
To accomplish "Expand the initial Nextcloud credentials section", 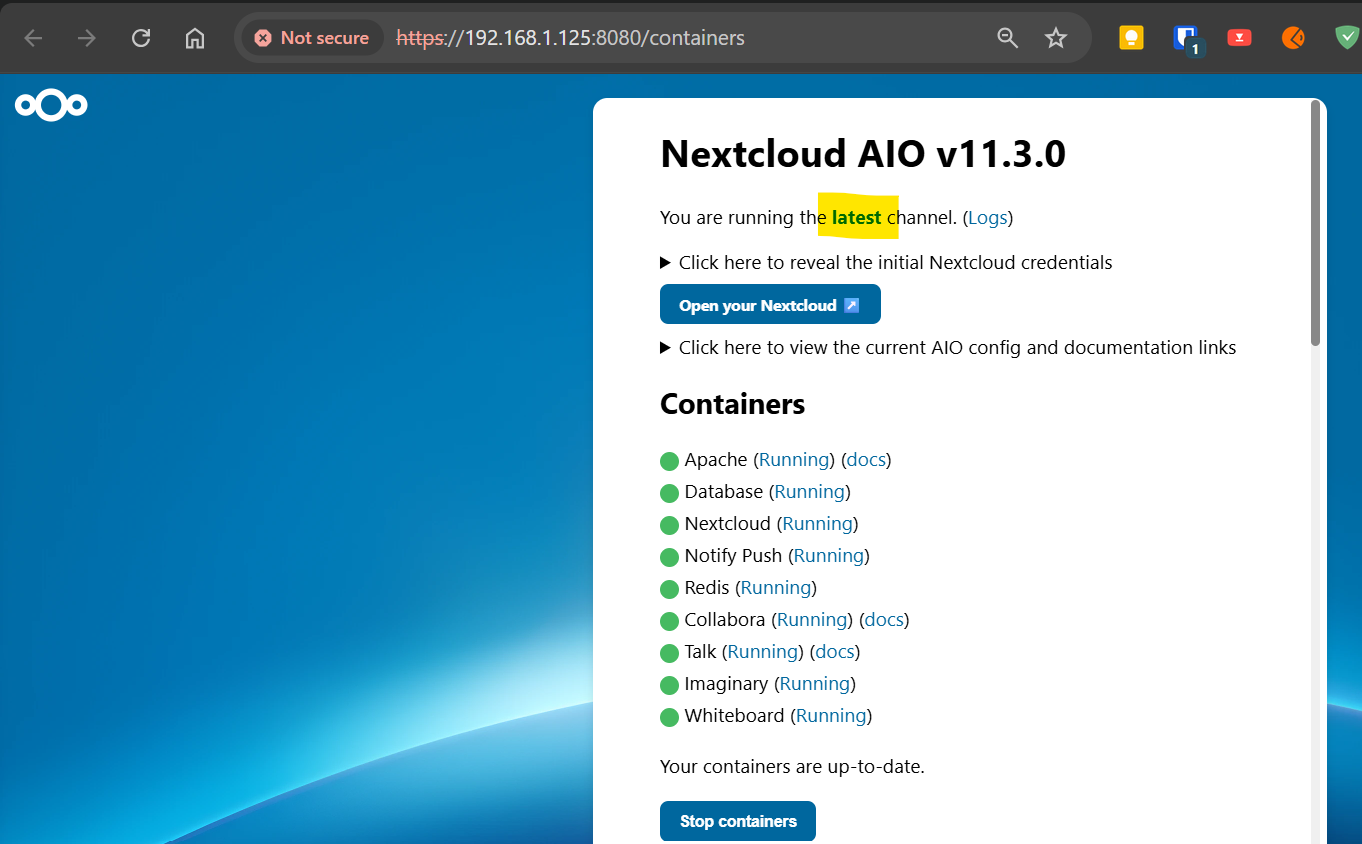I will [886, 263].
